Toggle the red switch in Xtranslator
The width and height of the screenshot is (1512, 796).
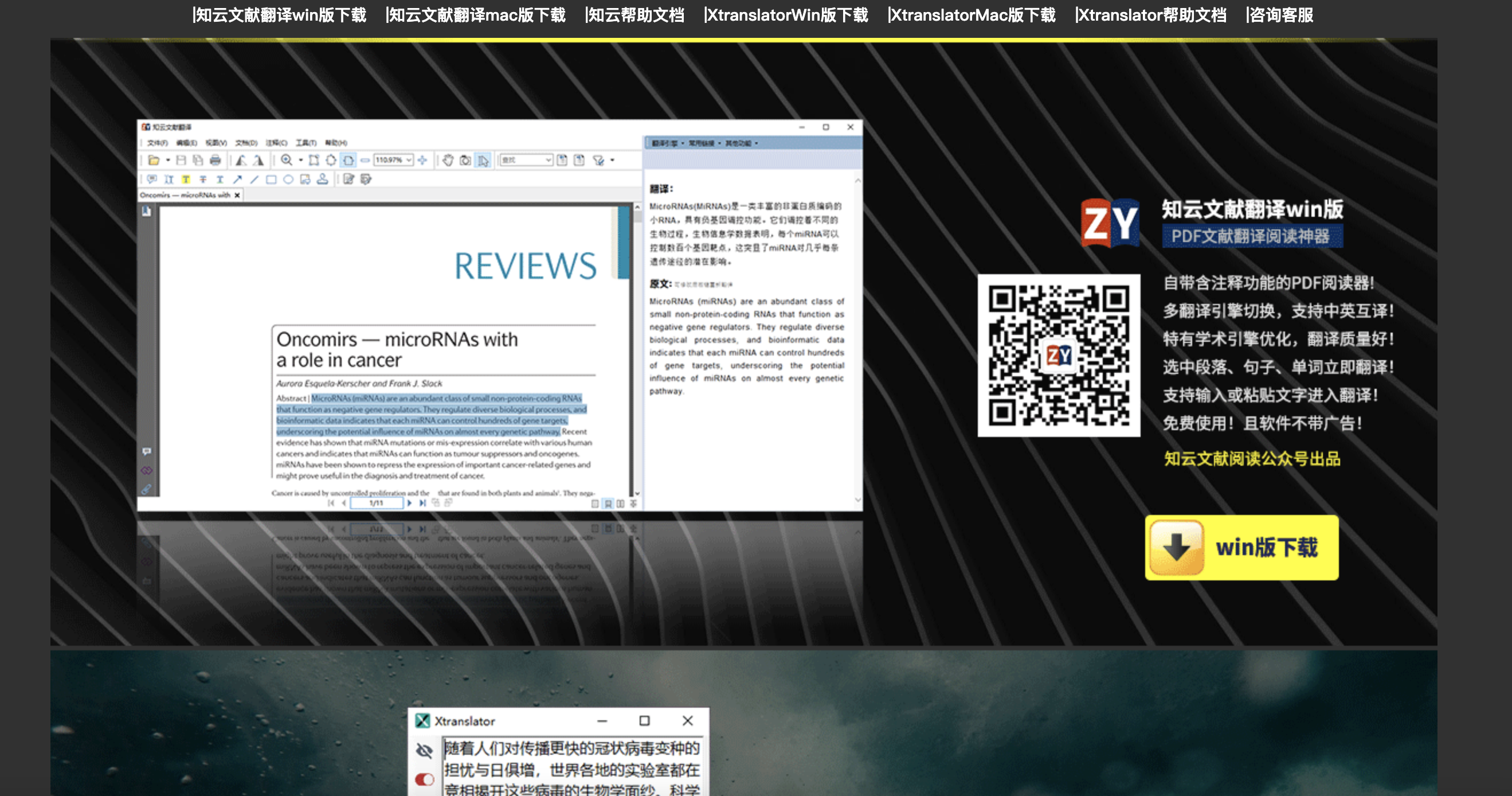[x=424, y=779]
